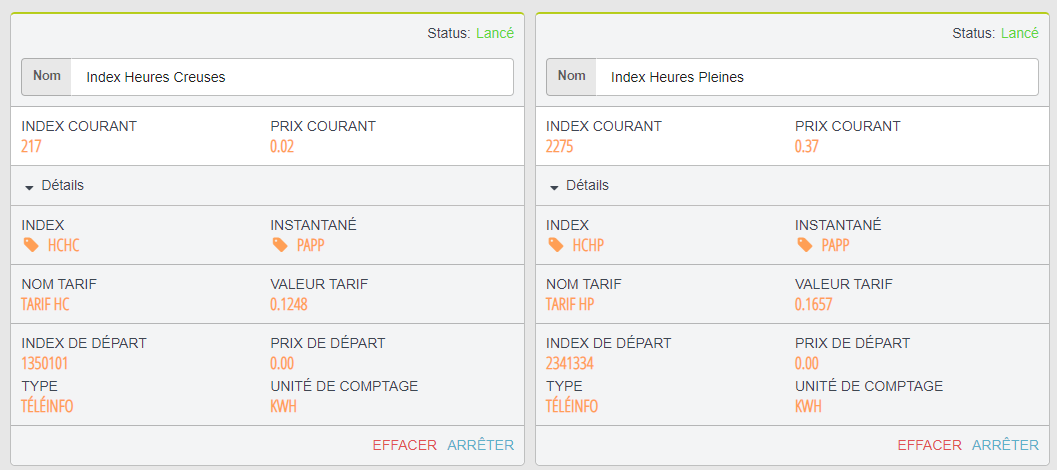Select the TARIF HC tariff name
The height and width of the screenshot is (470, 1057).
point(46,304)
